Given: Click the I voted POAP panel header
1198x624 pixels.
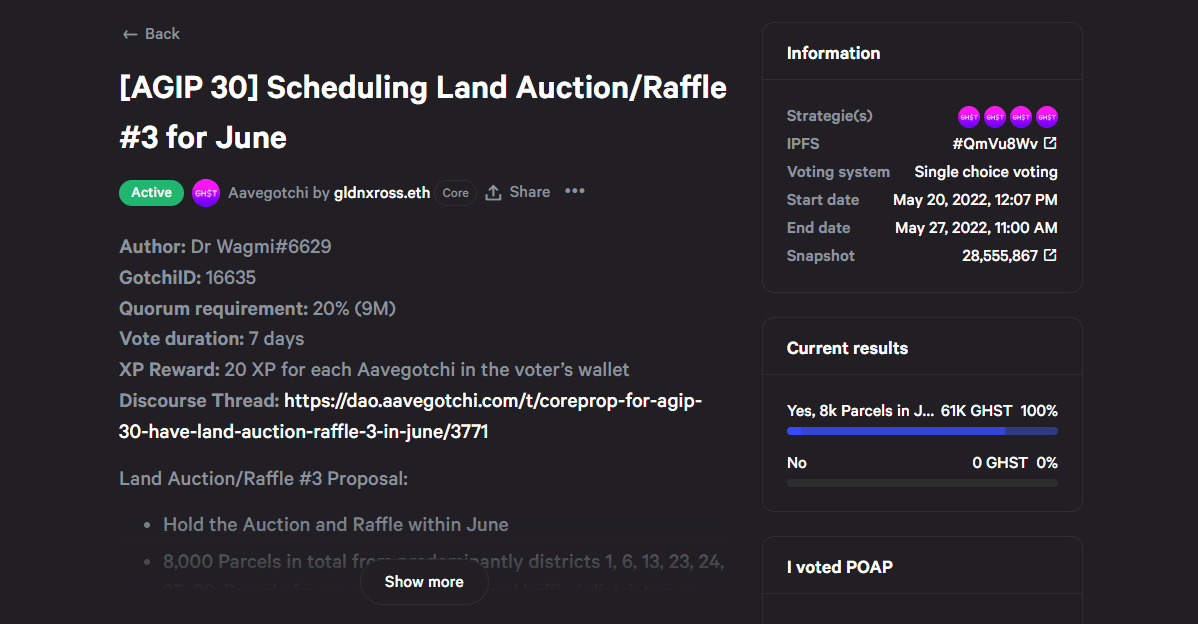Looking at the screenshot, I should [x=922, y=566].
